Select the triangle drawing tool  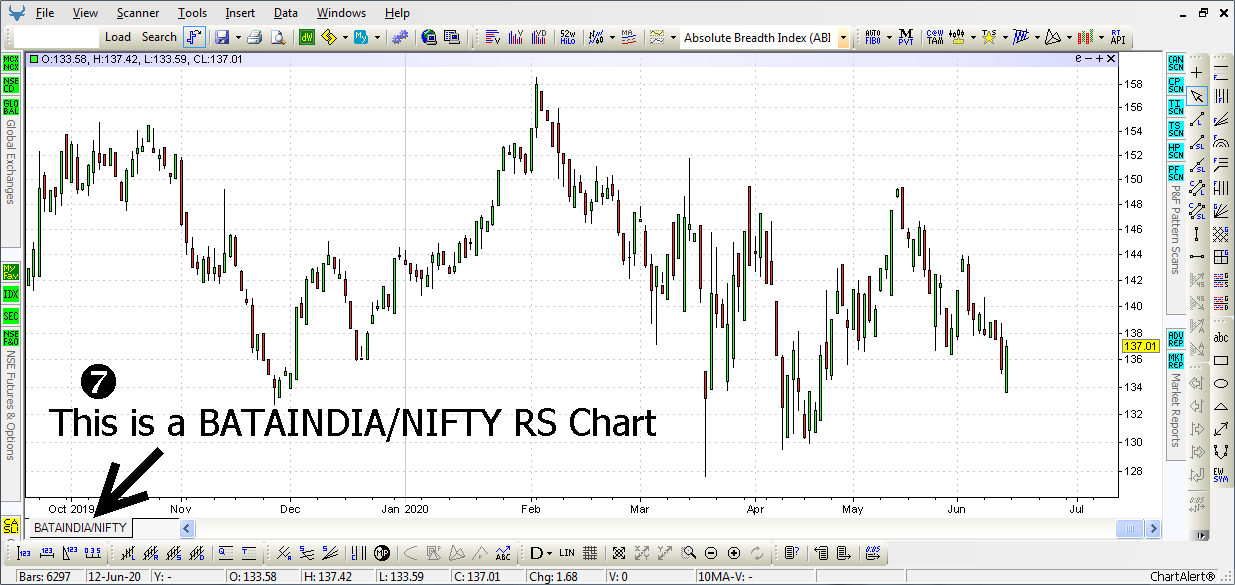tap(1221, 407)
